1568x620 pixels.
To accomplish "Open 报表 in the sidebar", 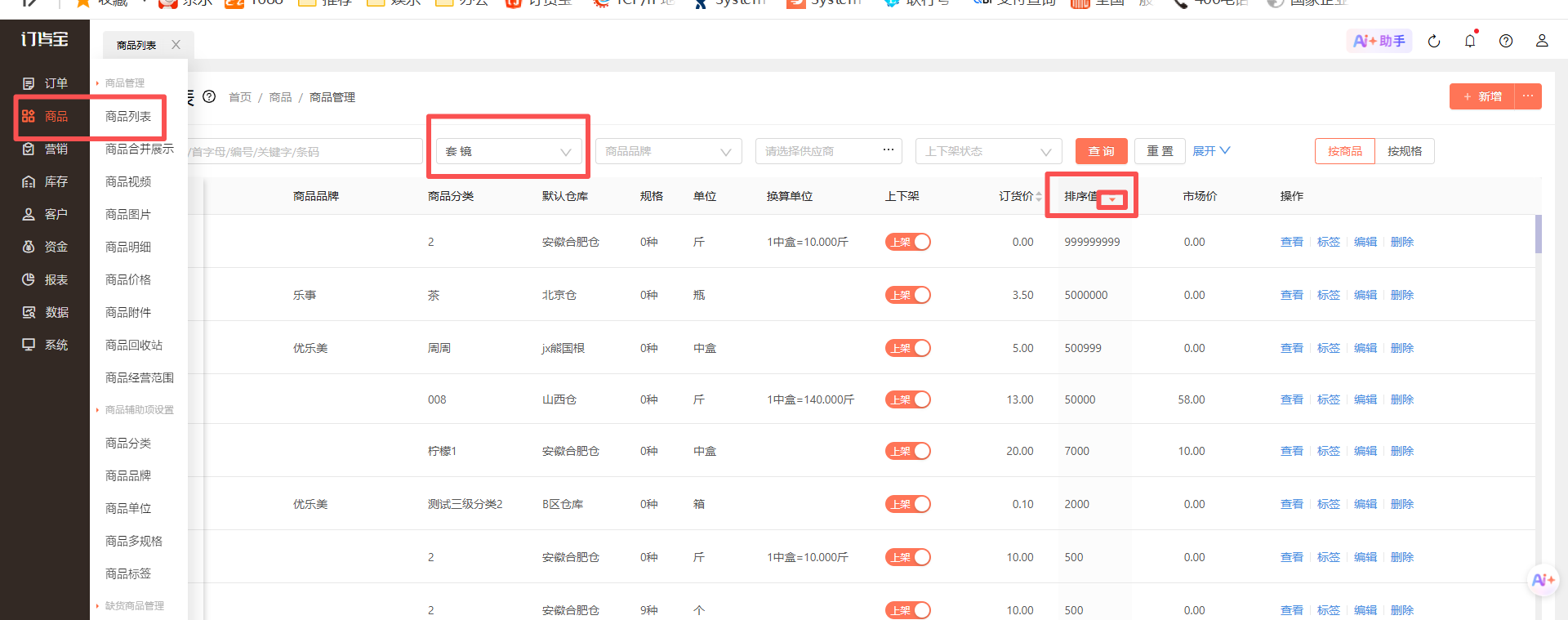I will (45, 279).
